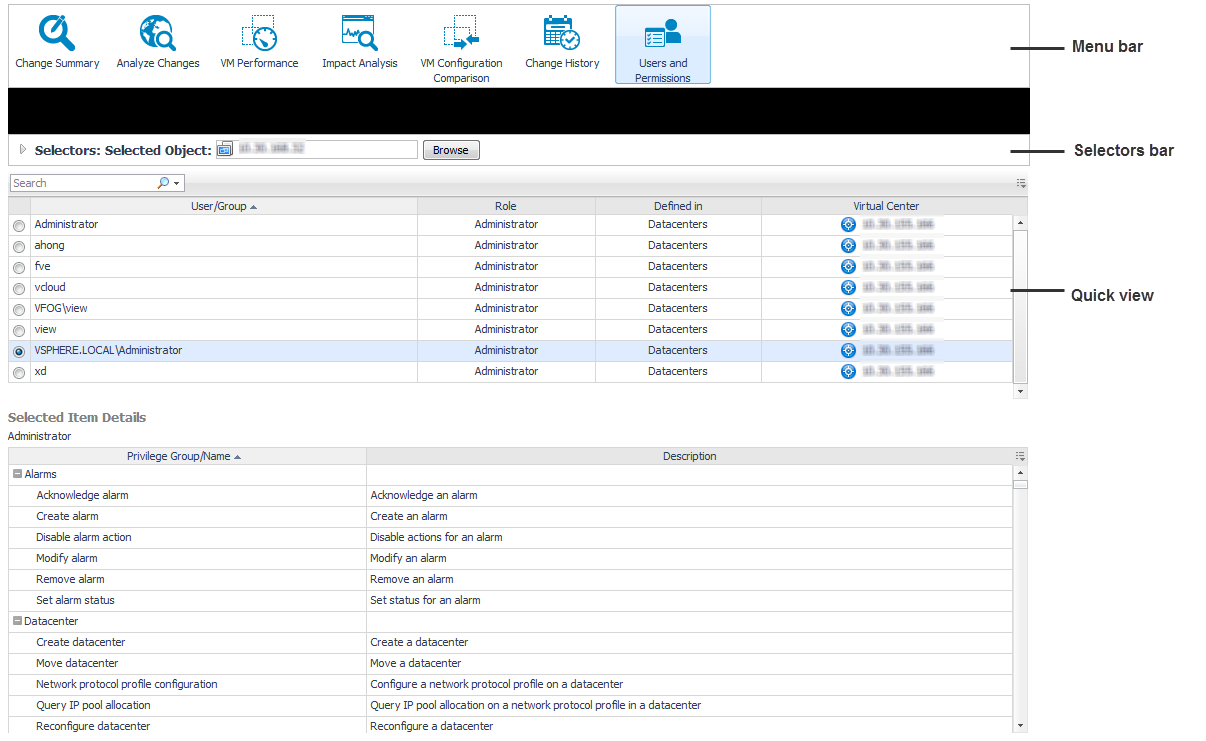Select the vcloud user radio button

[x=19, y=289]
